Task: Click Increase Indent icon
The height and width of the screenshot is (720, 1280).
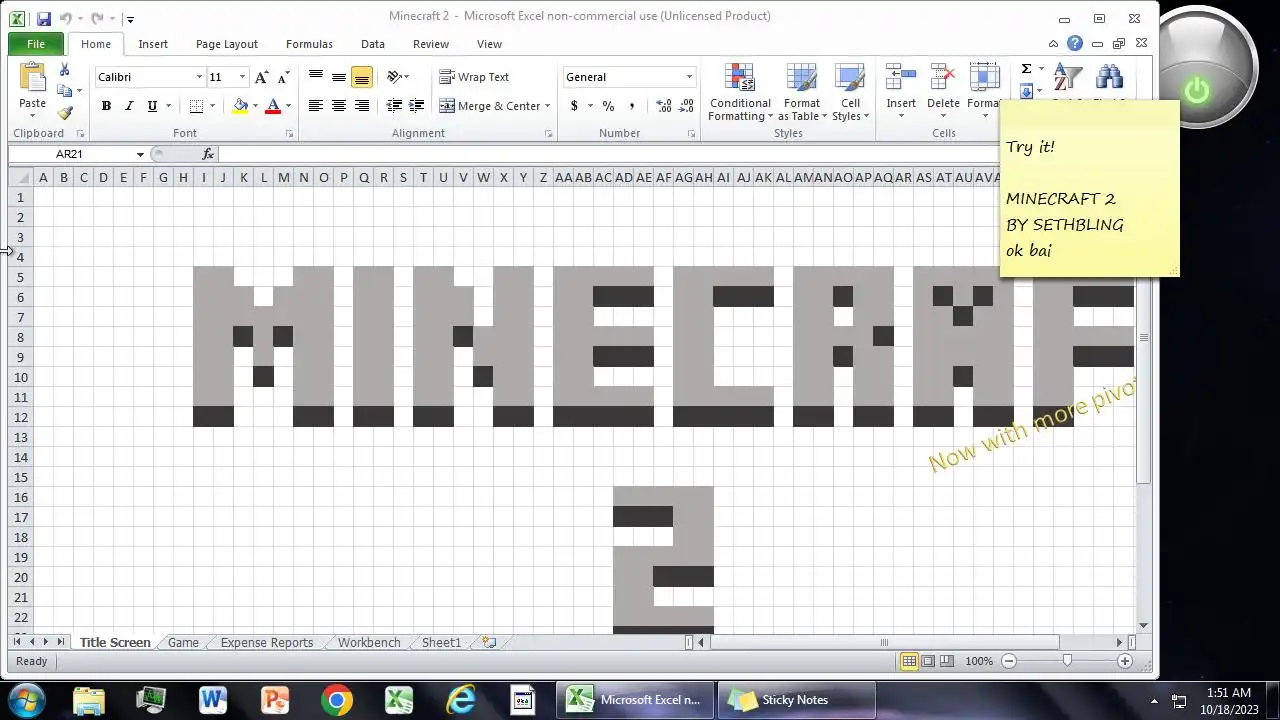Action: coord(417,106)
